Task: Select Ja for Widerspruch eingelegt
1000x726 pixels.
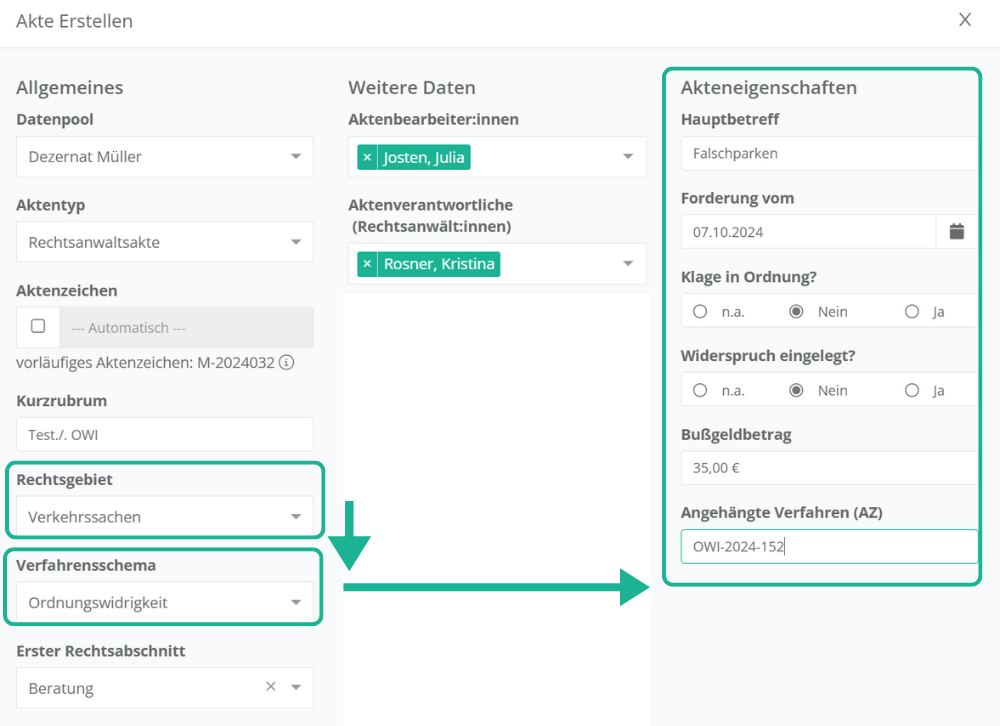Action: [x=912, y=390]
